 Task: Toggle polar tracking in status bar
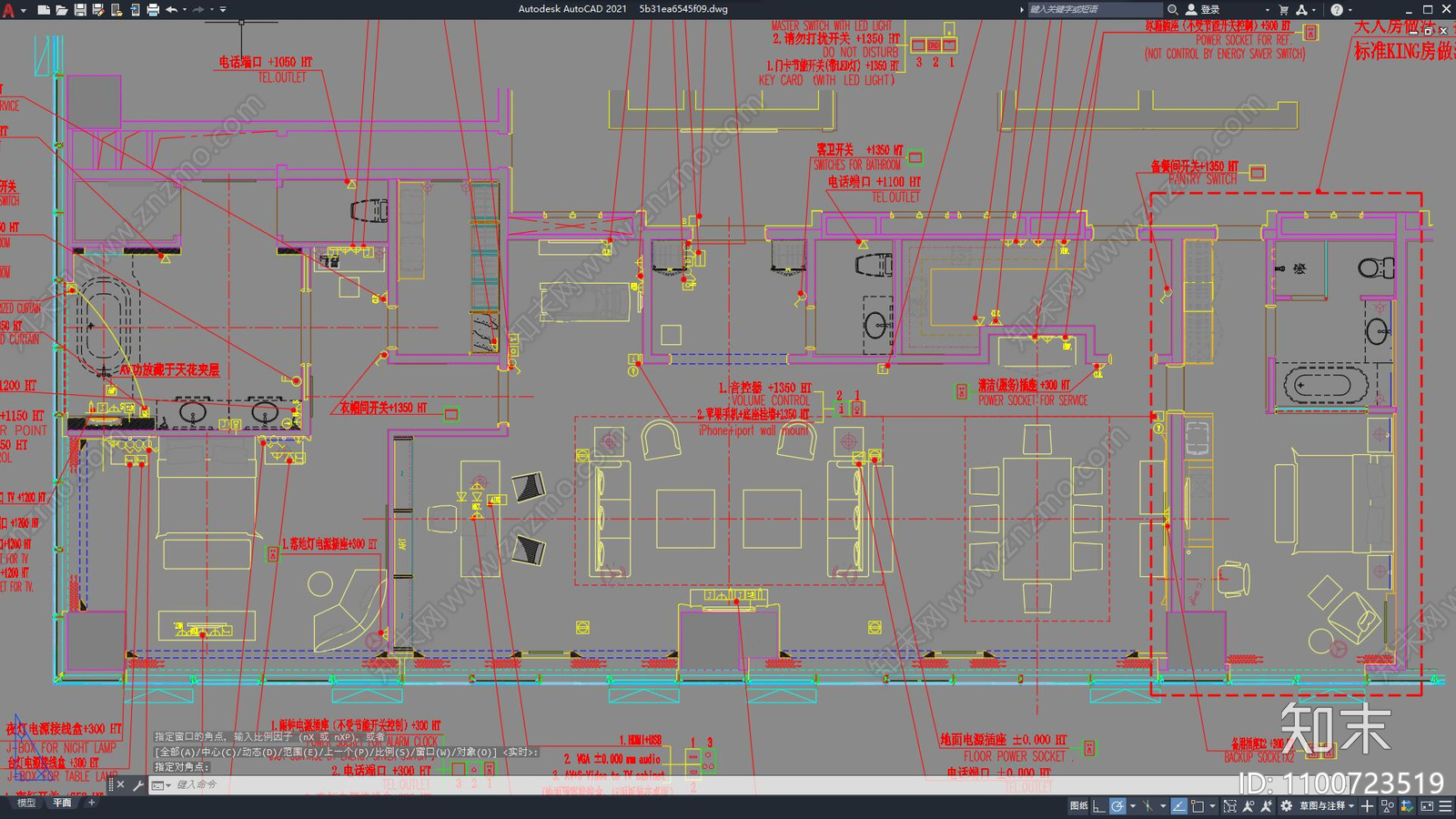[x=1117, y=806]
